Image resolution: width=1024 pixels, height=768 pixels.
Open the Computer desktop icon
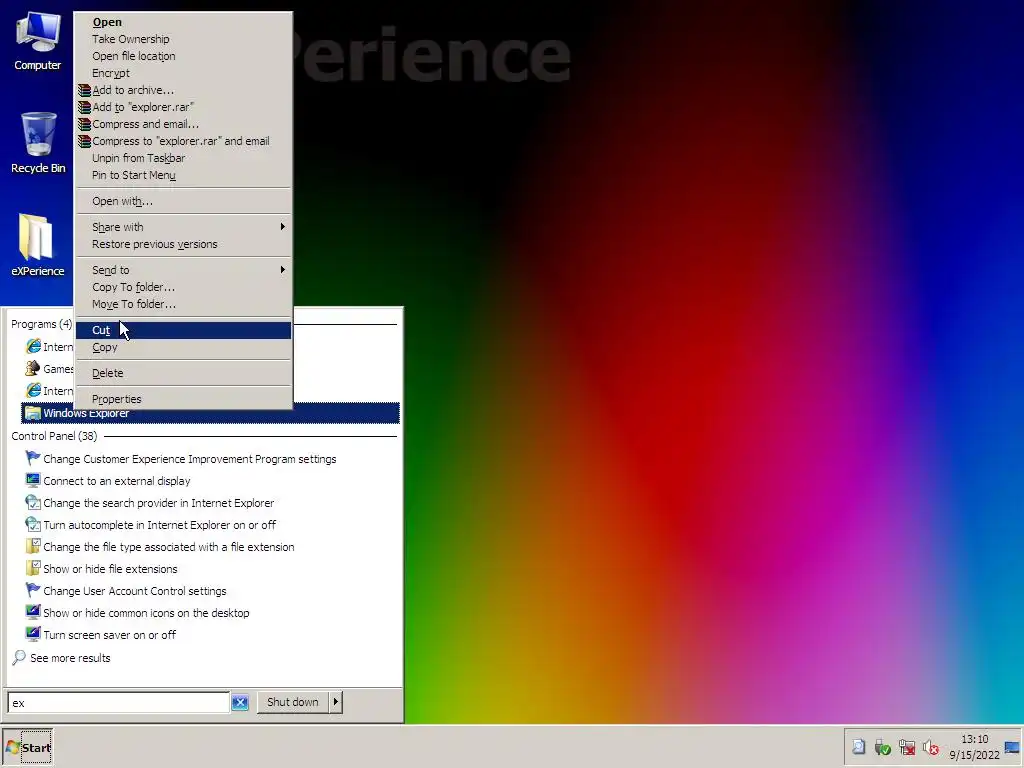tap(38, 41)
